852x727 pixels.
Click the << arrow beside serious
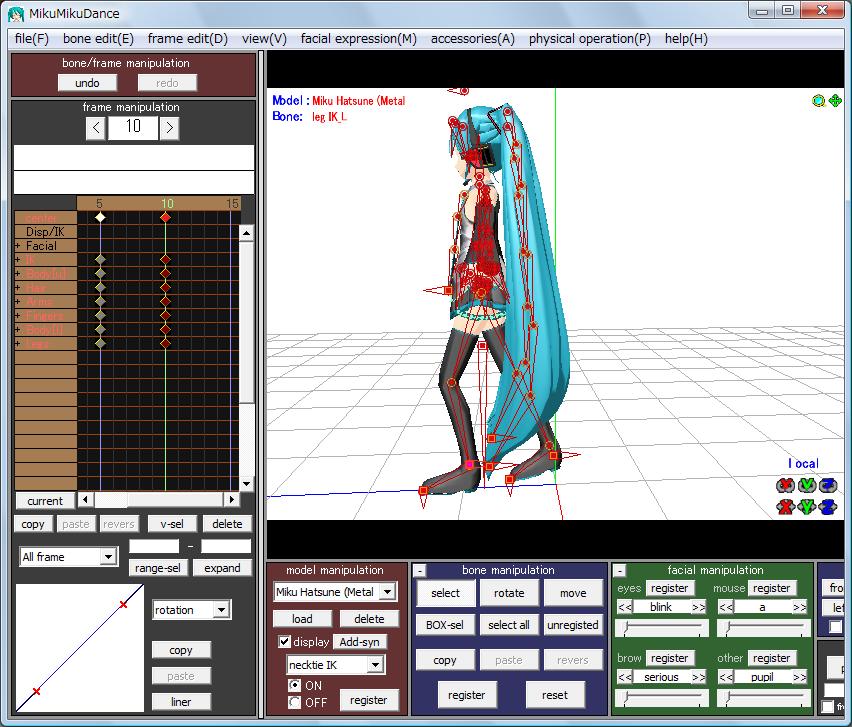(x=625, y=677)
